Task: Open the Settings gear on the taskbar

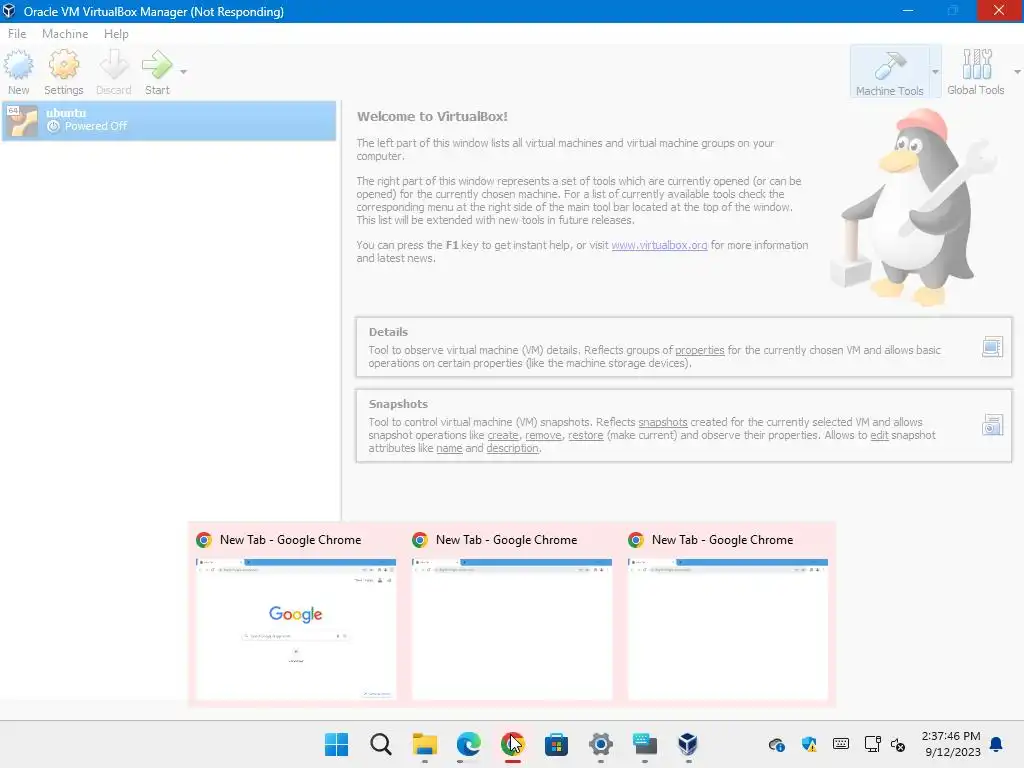Action: tap(600, 744)
